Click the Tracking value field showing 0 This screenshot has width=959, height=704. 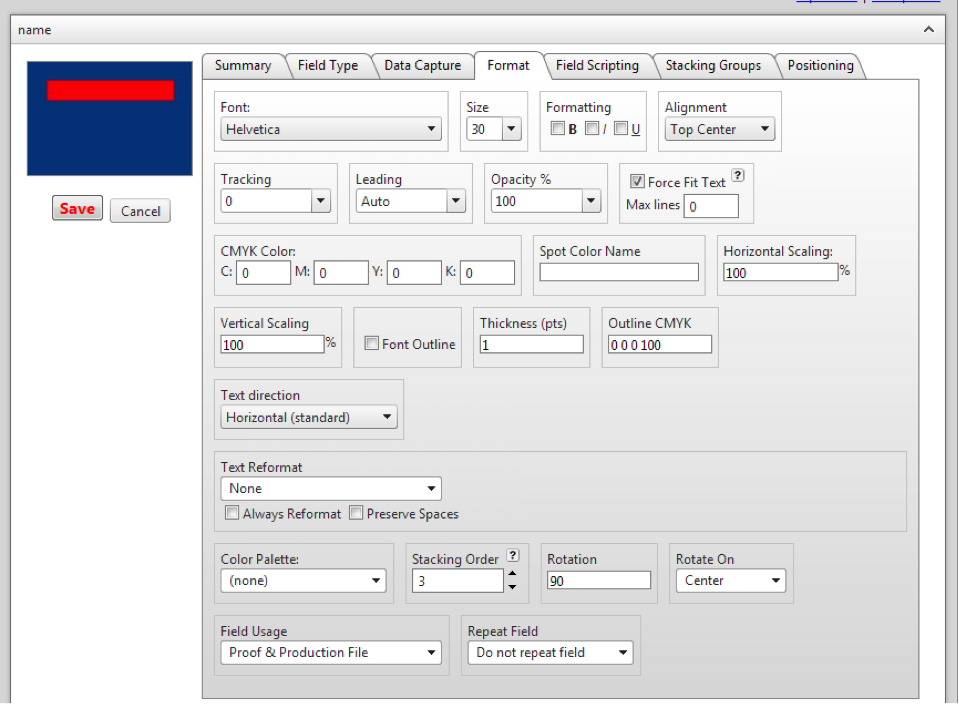tap(267, 201)
